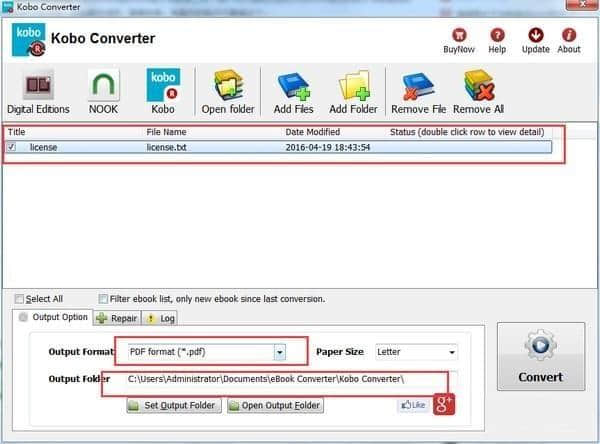Close the Kobo Converter window

click(x=582, y=5)
